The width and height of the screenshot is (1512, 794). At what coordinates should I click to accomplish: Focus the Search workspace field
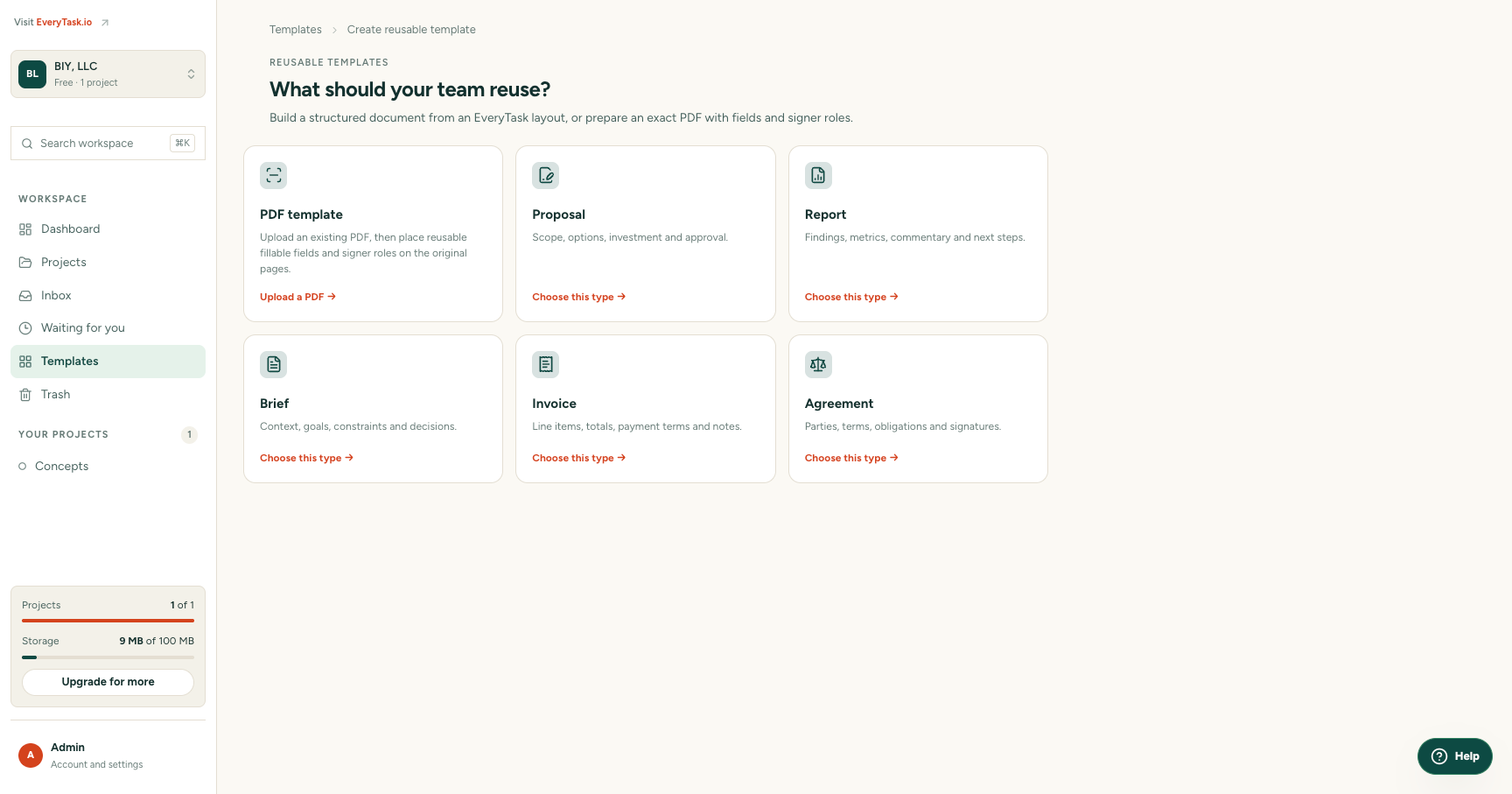point(108,144)
